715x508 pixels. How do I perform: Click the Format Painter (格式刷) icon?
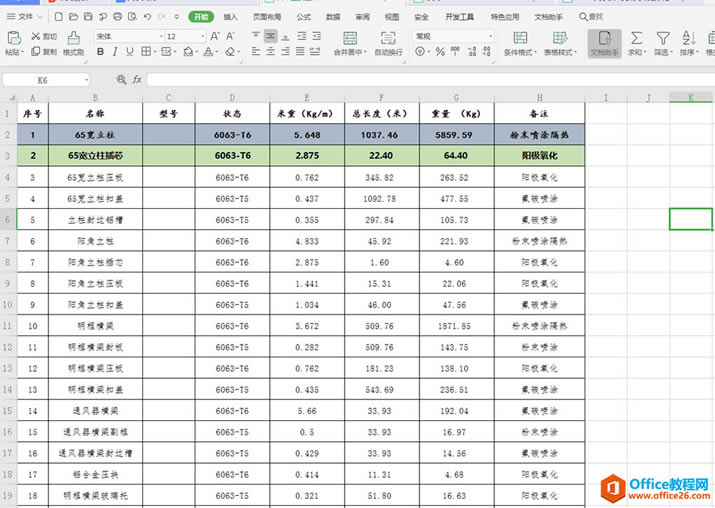(x=73, y=37)
